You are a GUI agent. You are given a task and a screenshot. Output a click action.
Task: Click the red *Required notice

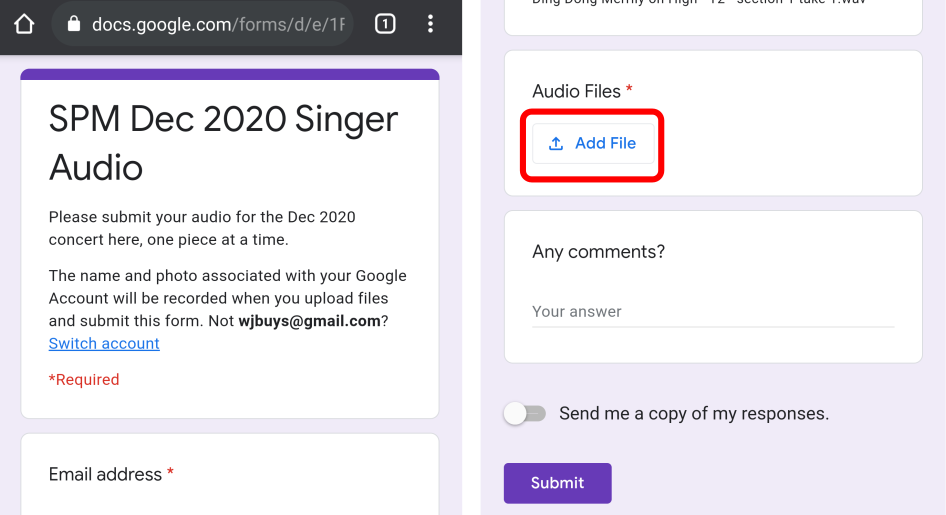coord(84,380)
